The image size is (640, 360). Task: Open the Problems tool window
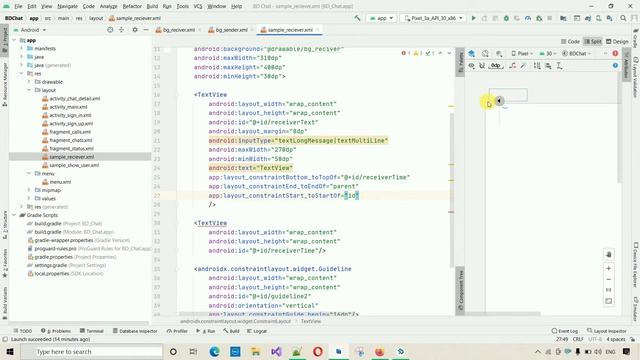pos(56,331)
